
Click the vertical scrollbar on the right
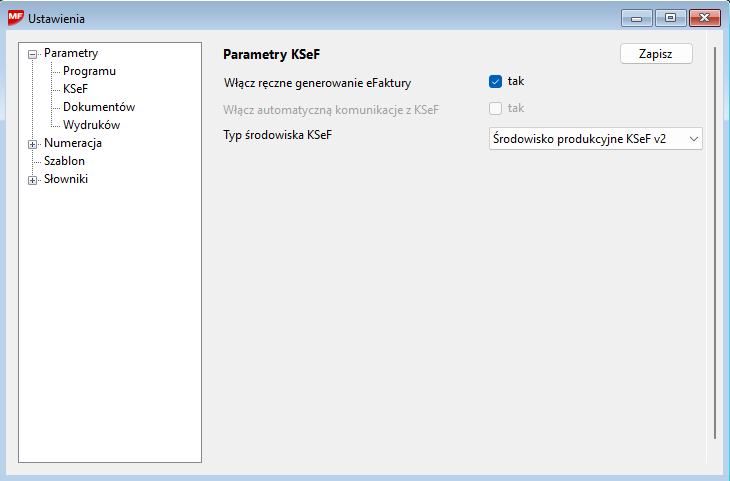point(715,240)
